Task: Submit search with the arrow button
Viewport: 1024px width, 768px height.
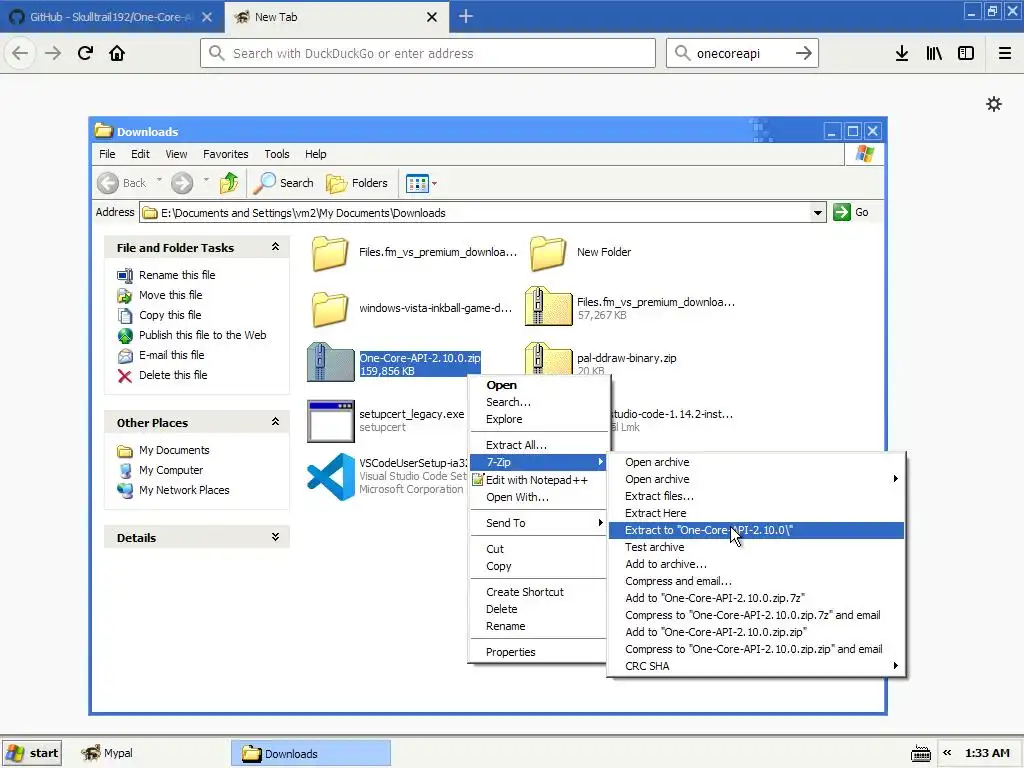Action: pos(804,53)
